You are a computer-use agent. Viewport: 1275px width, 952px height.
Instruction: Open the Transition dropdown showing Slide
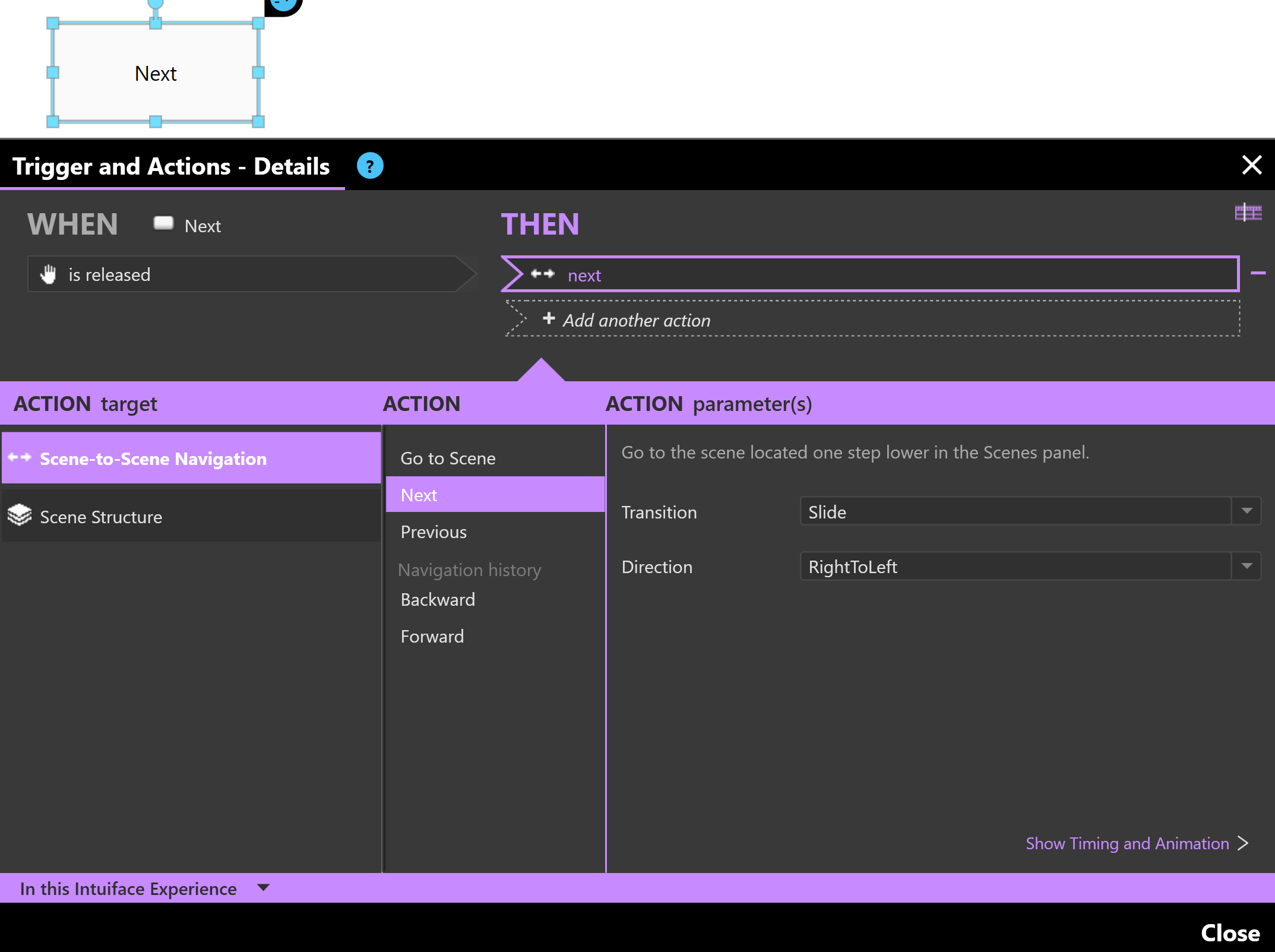[x=1030, y=511]
